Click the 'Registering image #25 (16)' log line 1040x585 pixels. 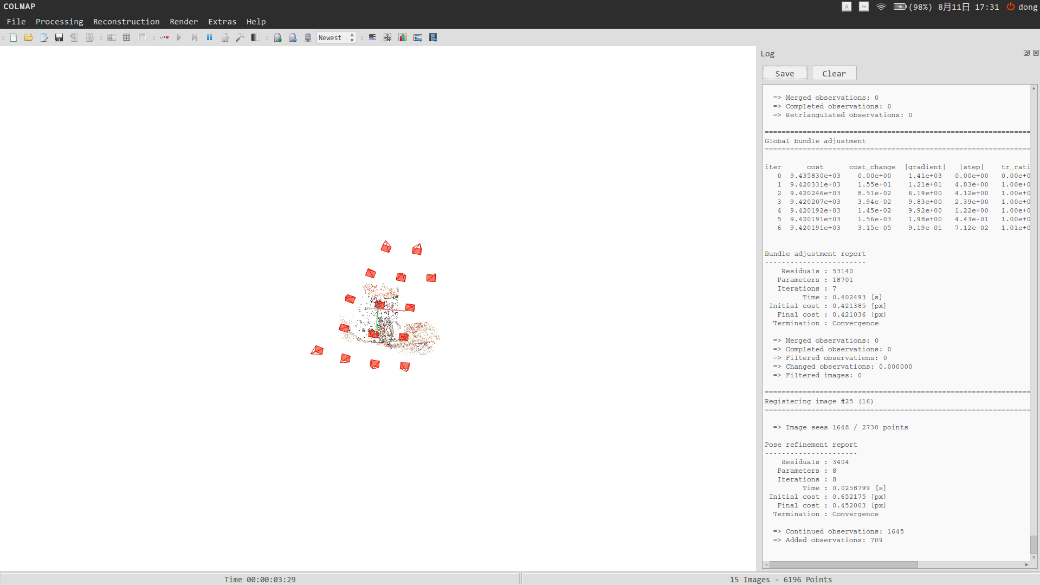pyautogui.click(x=819, y=401)
